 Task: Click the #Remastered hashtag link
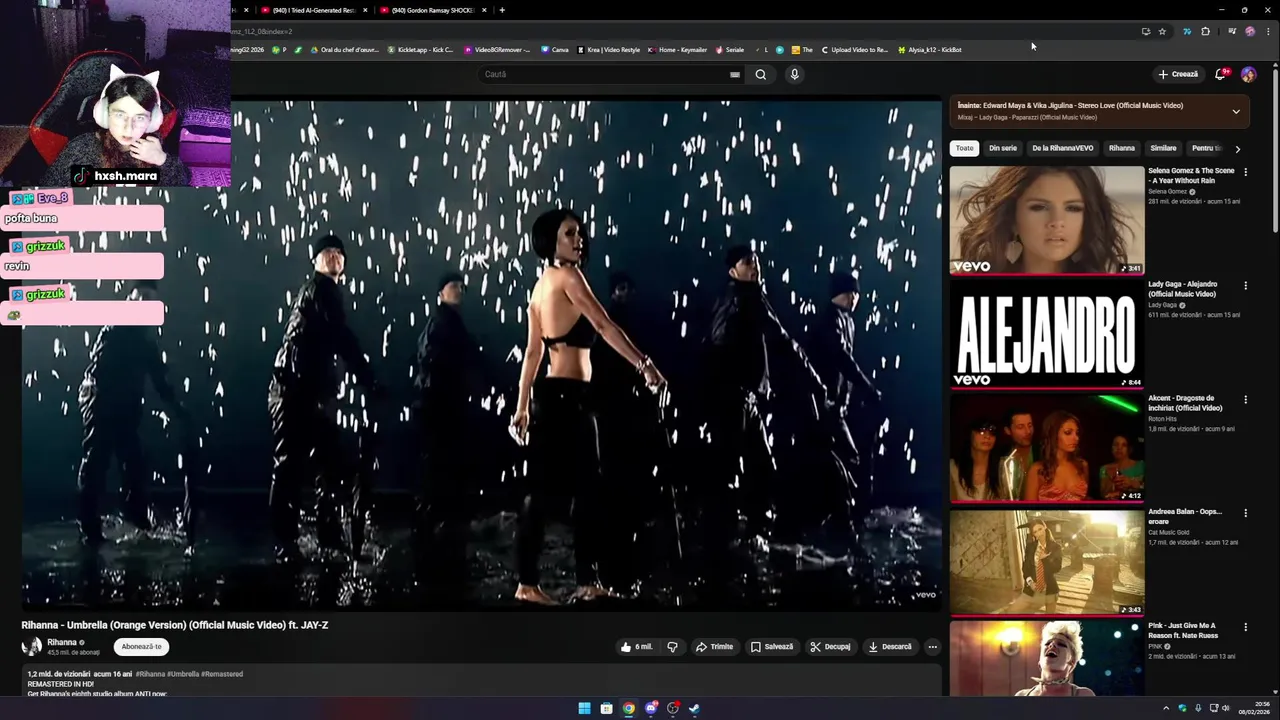point(222,674)
